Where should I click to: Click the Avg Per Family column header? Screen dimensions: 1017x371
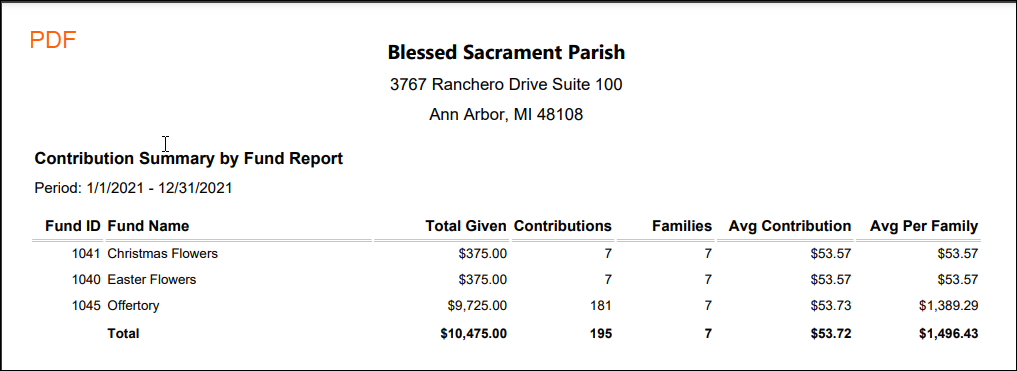tap(924, 226)
